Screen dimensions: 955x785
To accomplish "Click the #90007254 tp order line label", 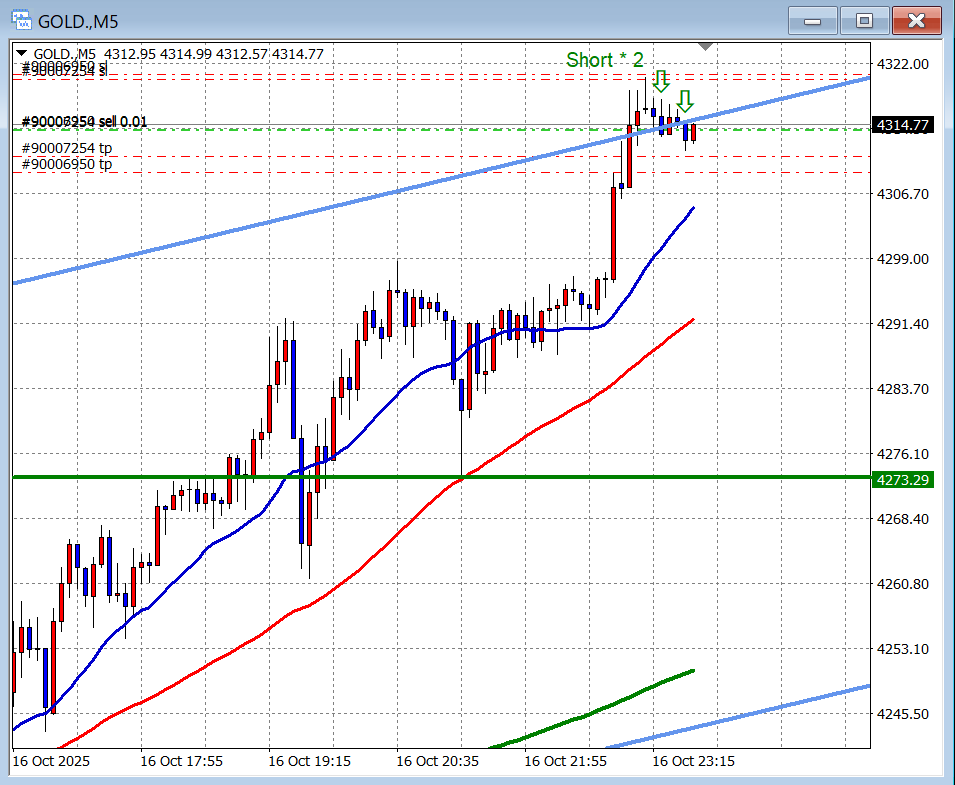I will (x=67, y=148).
